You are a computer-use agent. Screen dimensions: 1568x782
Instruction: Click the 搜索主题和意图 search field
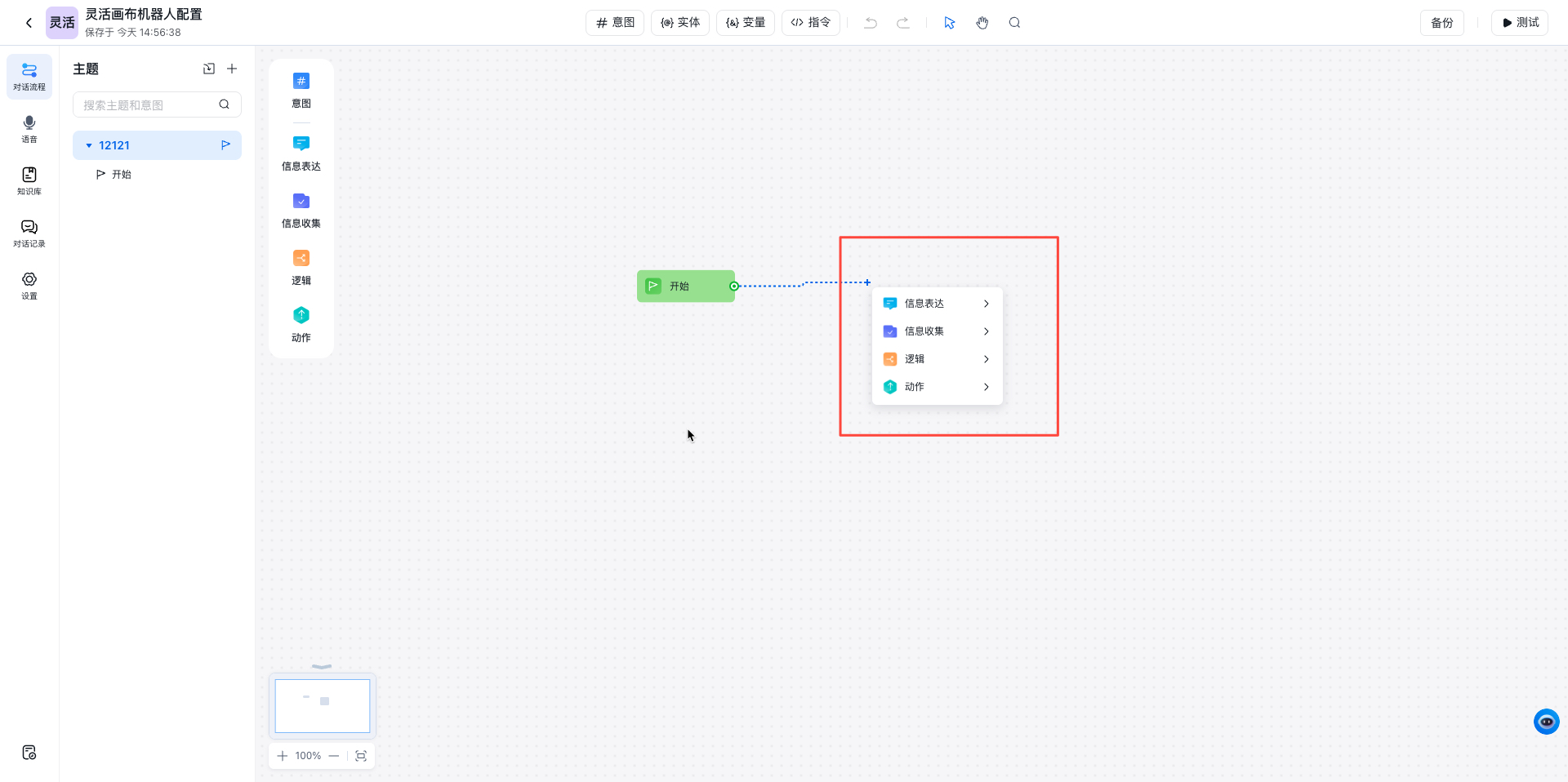pyautogui.click(x=147, y=104)
